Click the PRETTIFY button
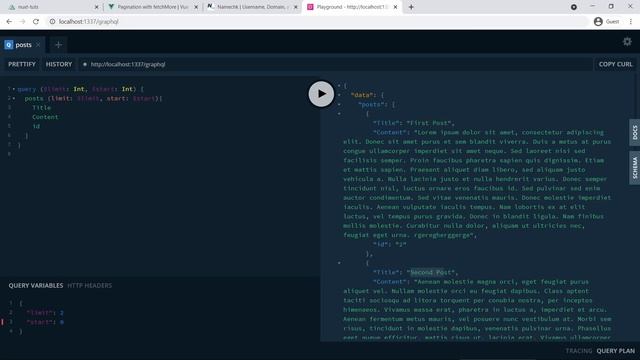Viewport: 640px width, 360px height. pos(22,64)
